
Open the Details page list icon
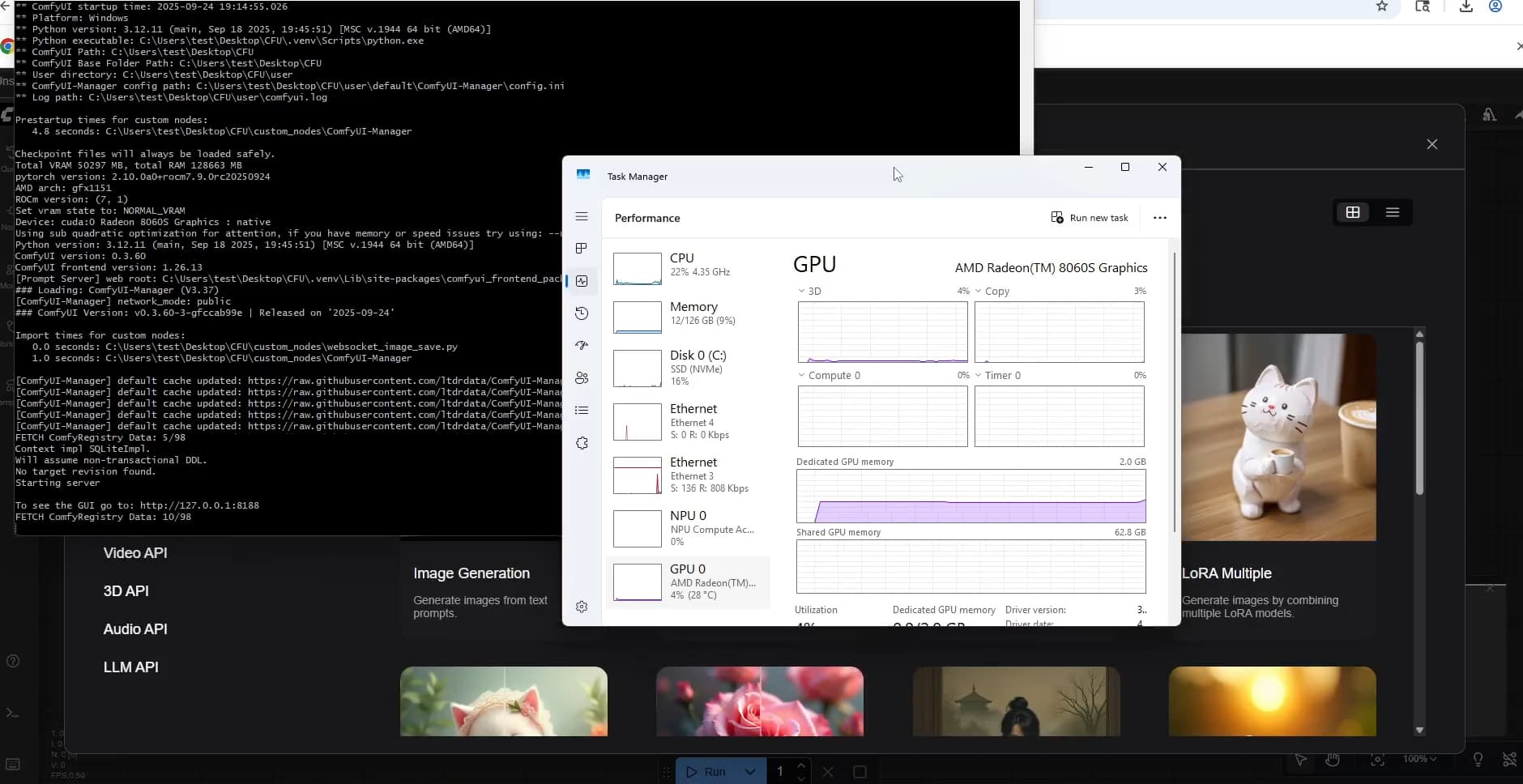582,411
